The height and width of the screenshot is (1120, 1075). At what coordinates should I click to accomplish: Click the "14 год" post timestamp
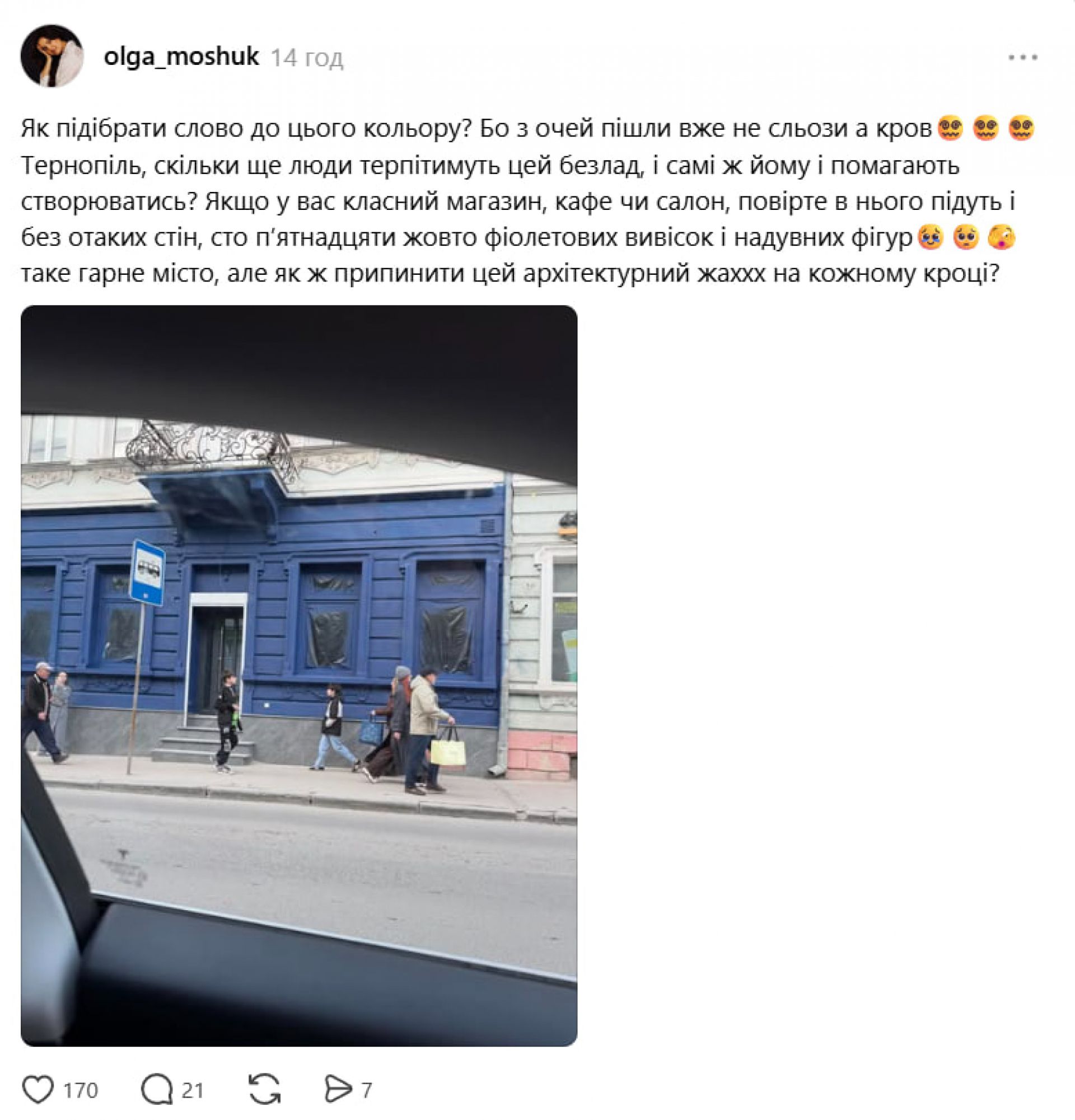(307, 58)
